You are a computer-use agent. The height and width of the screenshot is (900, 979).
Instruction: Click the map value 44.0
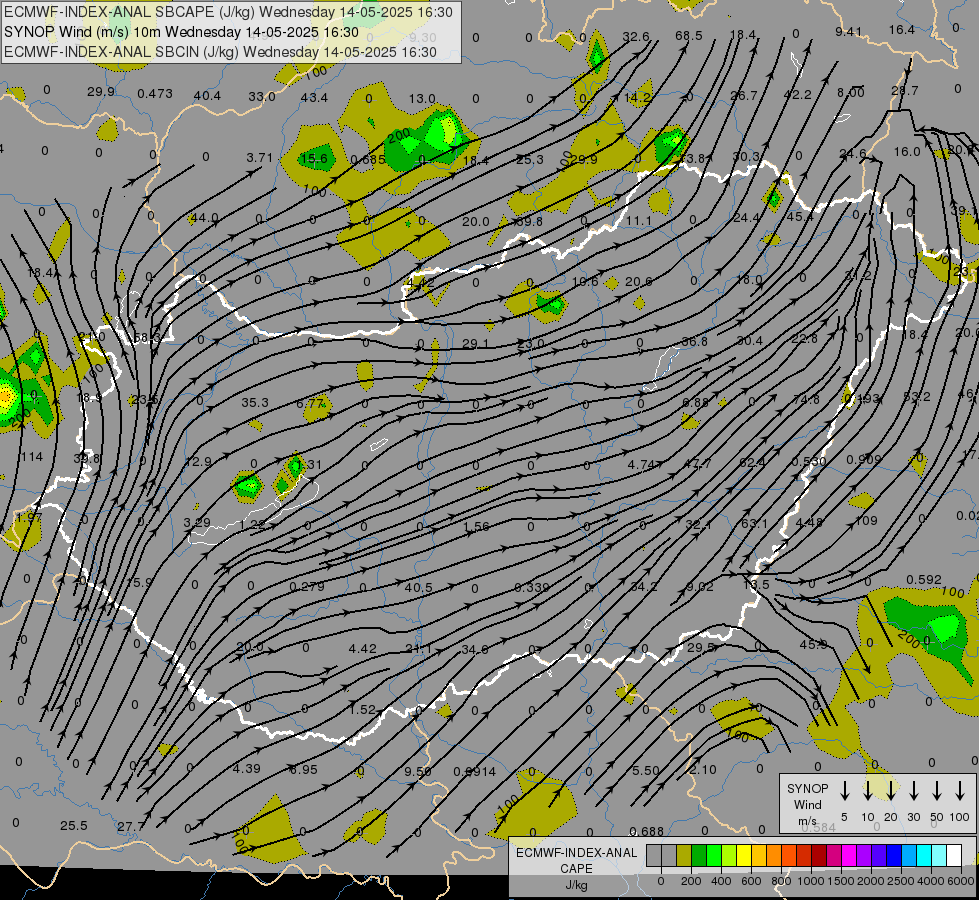(x=205, y=218)
